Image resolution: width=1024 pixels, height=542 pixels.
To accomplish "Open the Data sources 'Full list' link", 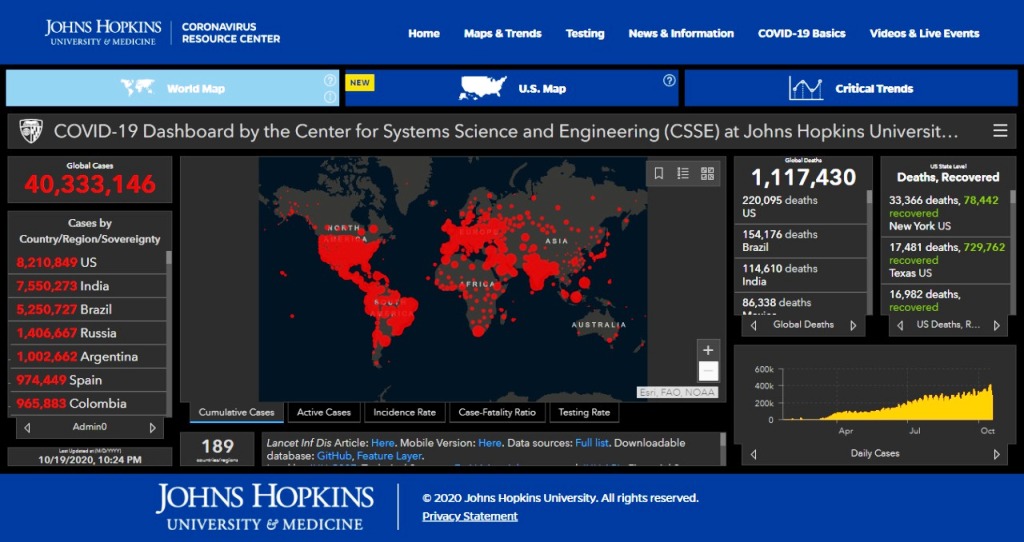I will point(592,443).
